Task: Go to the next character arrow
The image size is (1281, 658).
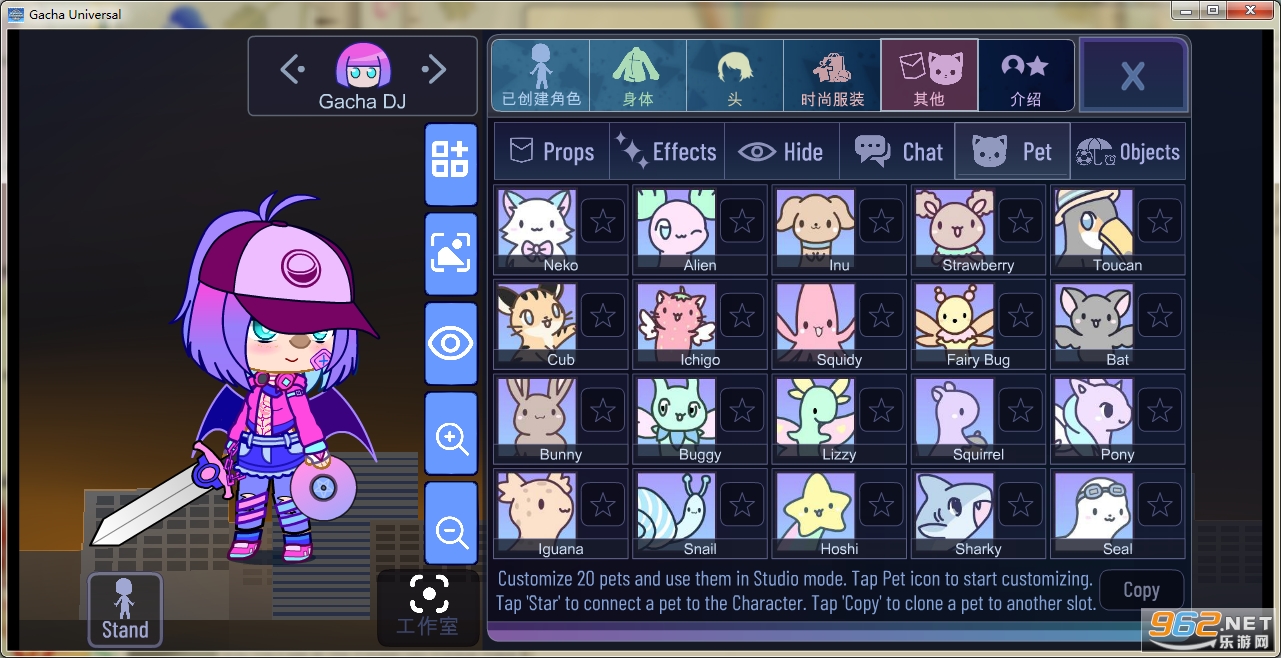Action: click(433, 69)
